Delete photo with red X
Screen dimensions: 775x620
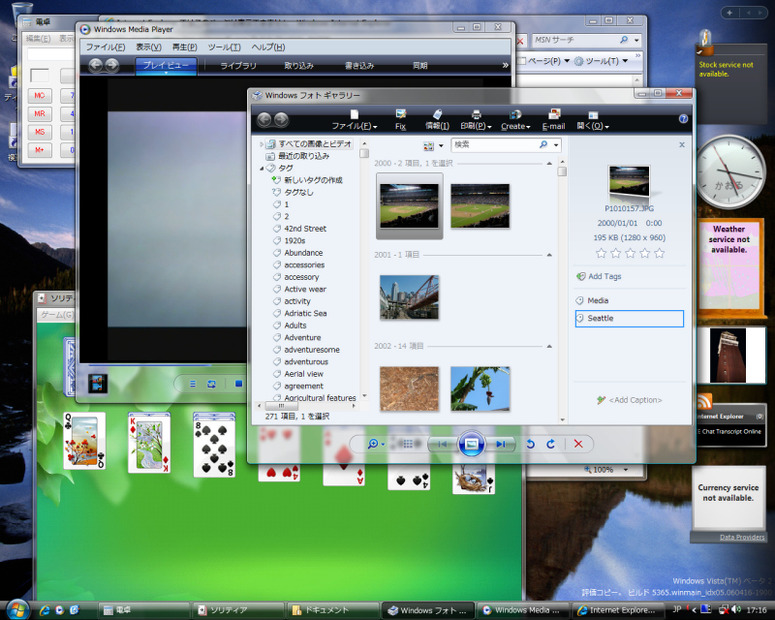(x=578, y=444)
